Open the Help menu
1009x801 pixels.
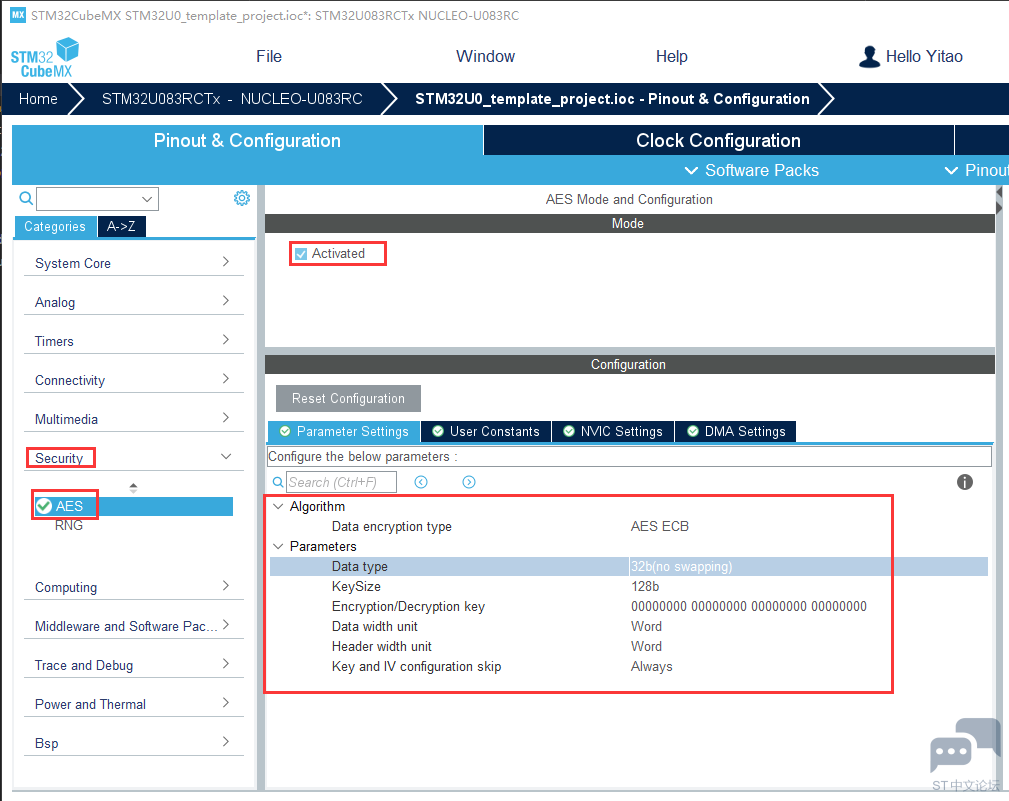tap(672, 57)
